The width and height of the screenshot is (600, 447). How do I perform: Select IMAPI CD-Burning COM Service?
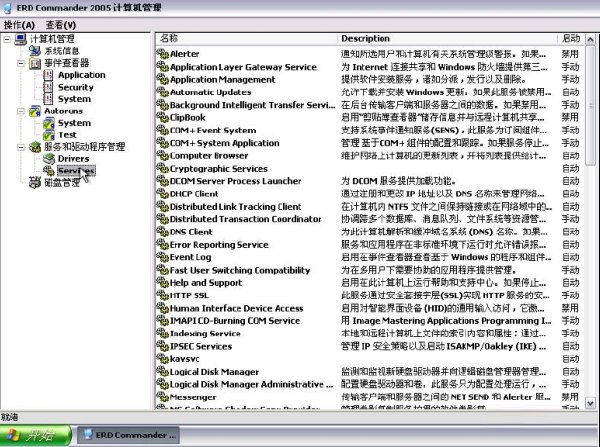pos(235,321)
